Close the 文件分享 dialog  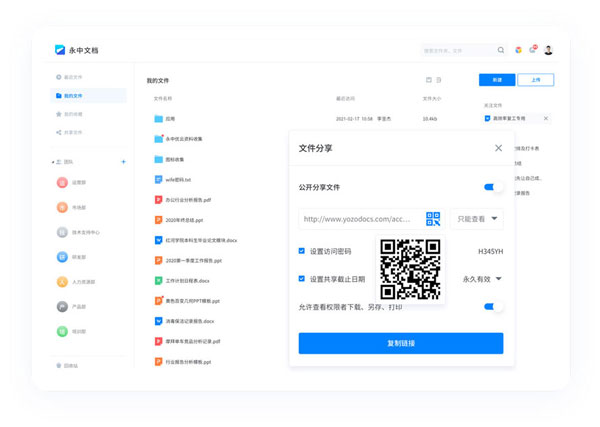coord(498,148)
